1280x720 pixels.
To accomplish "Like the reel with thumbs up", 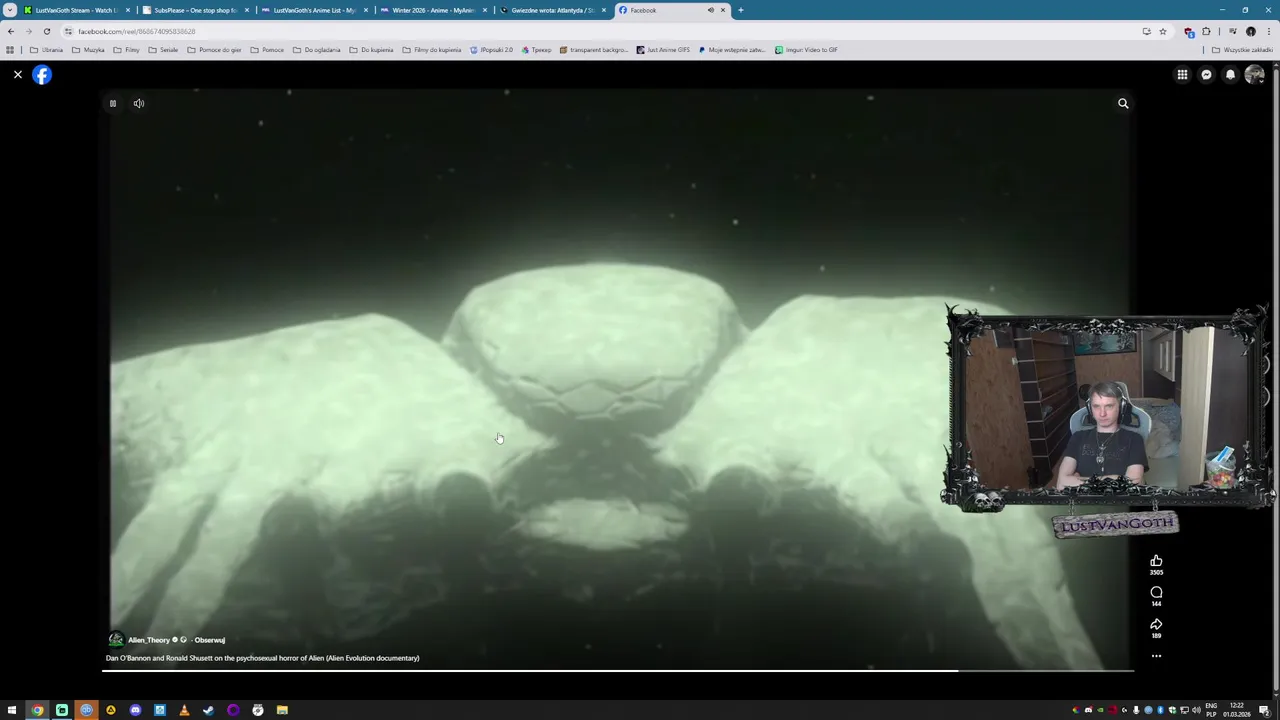I will point(1156,561).
